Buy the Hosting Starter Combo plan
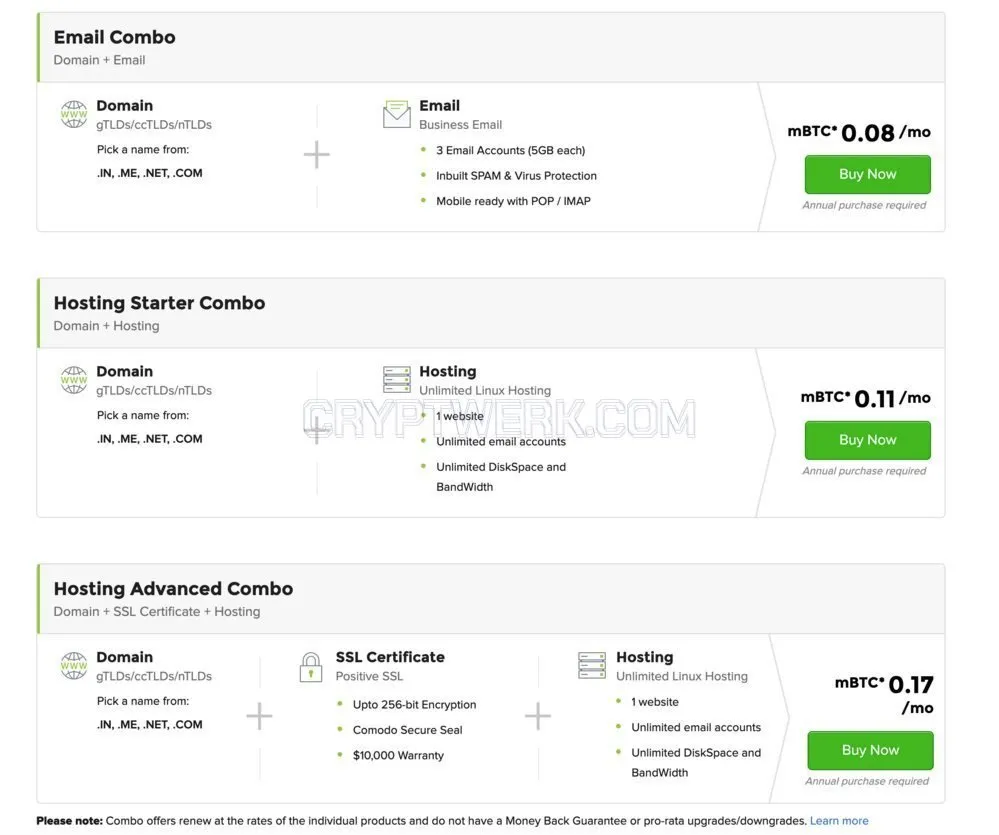The width and height of the screenshot is (999, 835). [867, 440]
